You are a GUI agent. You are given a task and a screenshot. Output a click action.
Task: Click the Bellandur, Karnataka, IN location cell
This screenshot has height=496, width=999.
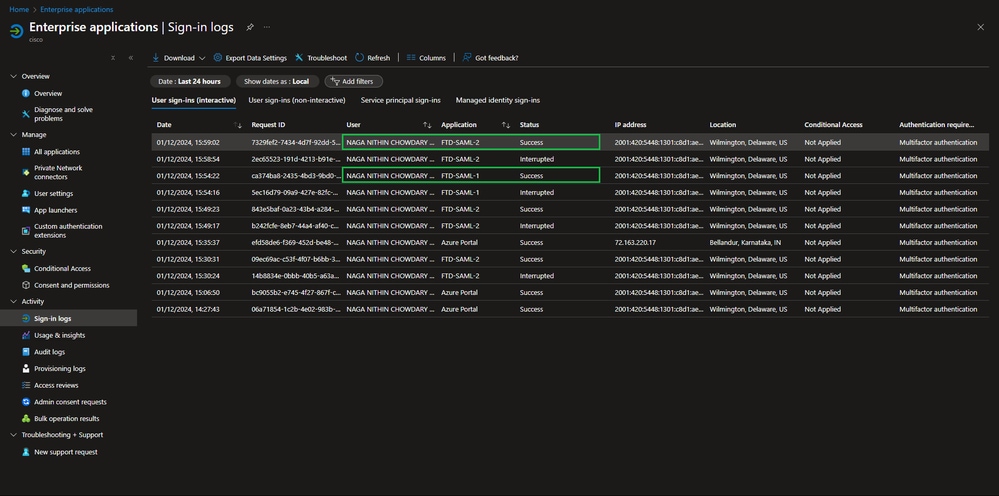click(745, 243)
